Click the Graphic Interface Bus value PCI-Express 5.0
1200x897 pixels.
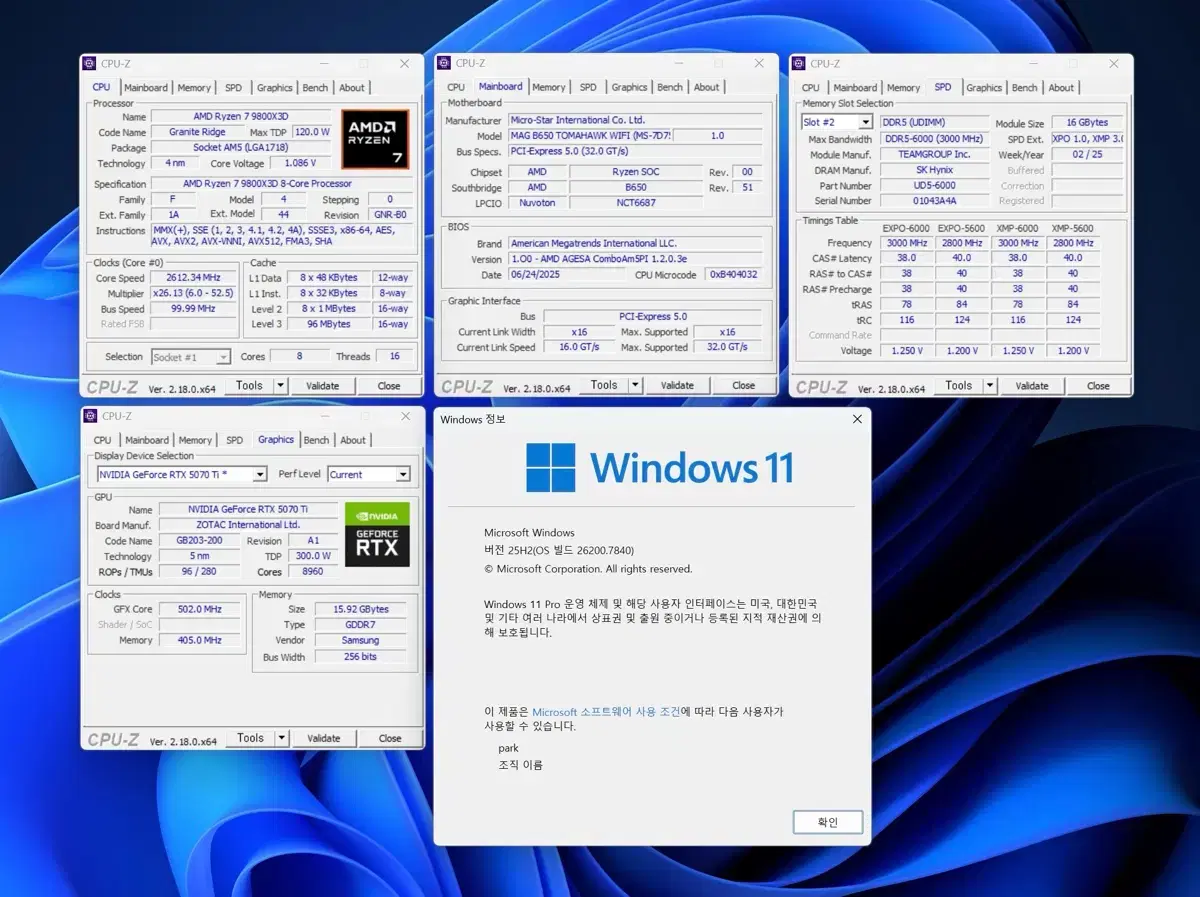pos(652,317)
